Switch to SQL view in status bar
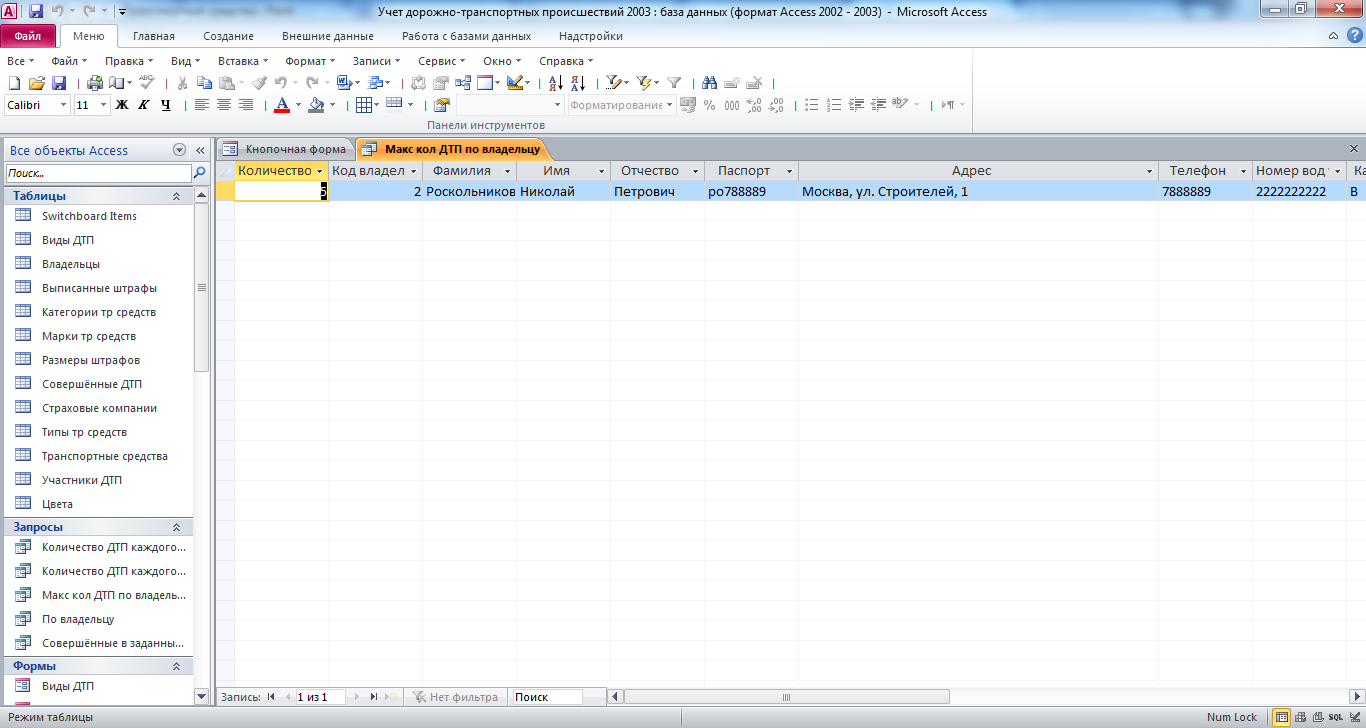1366x728 pixels. [x=1334, y=717]
